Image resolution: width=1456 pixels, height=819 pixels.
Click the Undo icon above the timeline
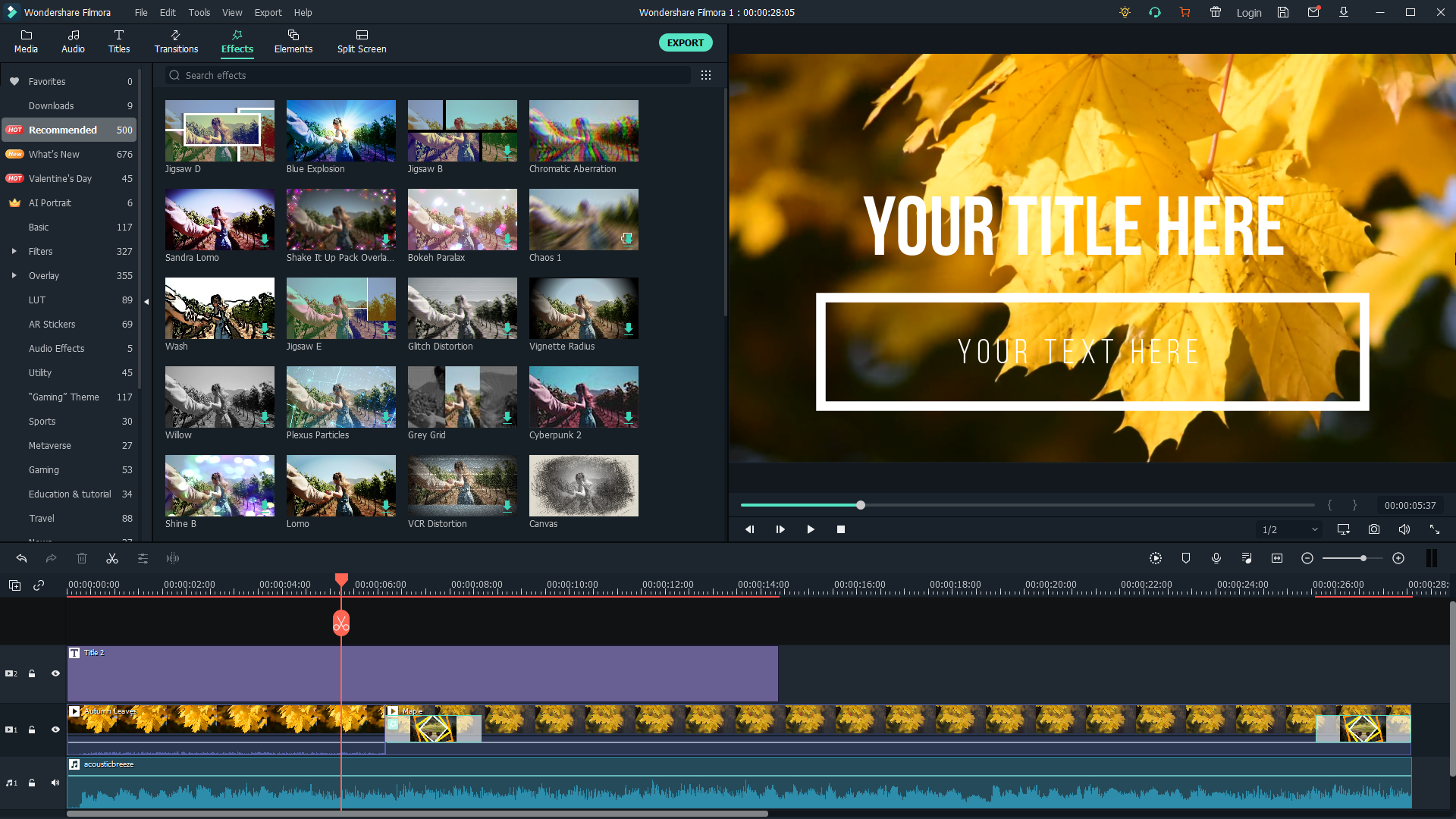point(20,558)
